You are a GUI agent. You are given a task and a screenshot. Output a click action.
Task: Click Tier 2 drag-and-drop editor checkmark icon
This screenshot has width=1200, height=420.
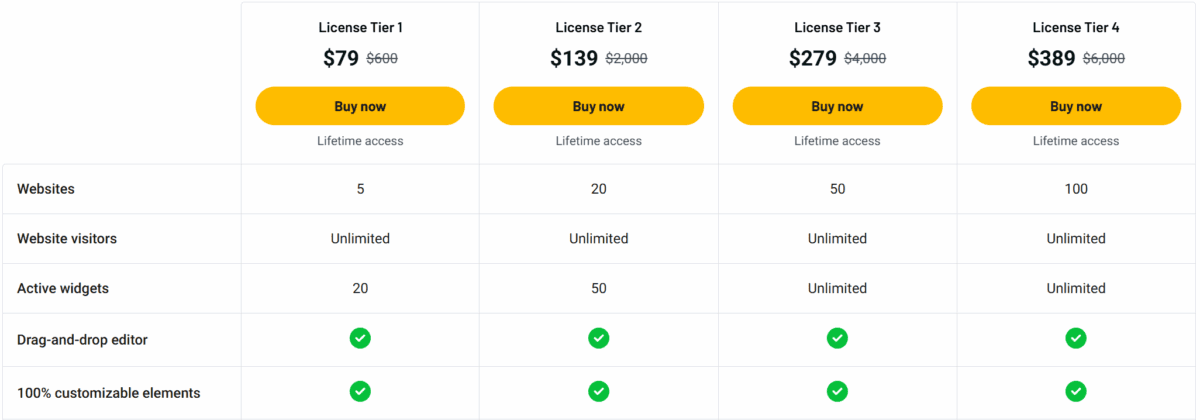pyautogui.click(x=598, y=338)
